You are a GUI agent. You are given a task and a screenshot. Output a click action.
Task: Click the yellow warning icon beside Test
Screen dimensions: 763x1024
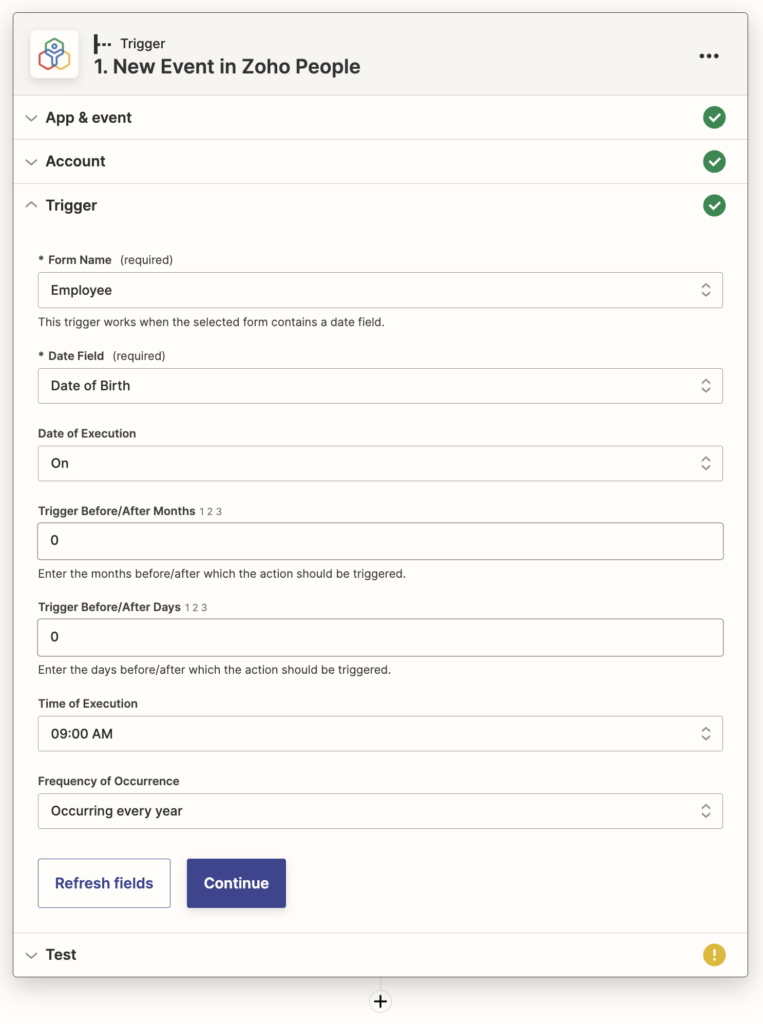pyautogui.click(x=714, y=955)
